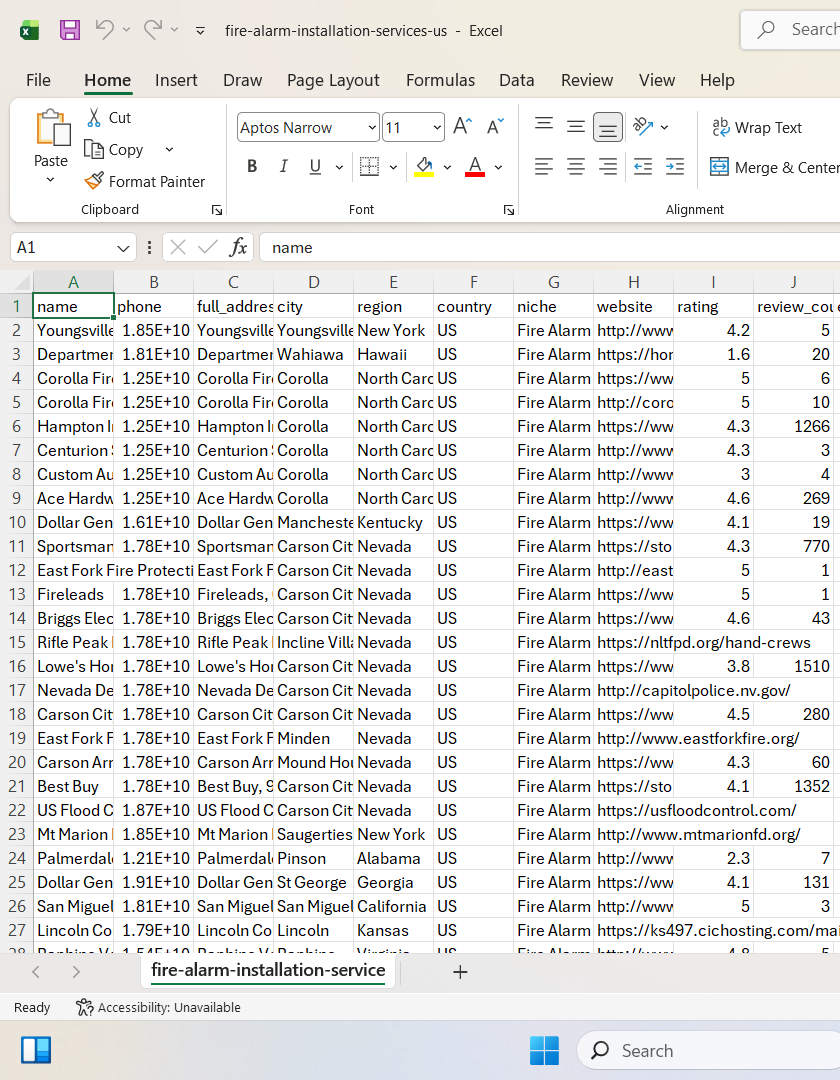Open the font name combo box
Image resolution: width=840 pixels, height=1080 pixels.
coord(308,127)
